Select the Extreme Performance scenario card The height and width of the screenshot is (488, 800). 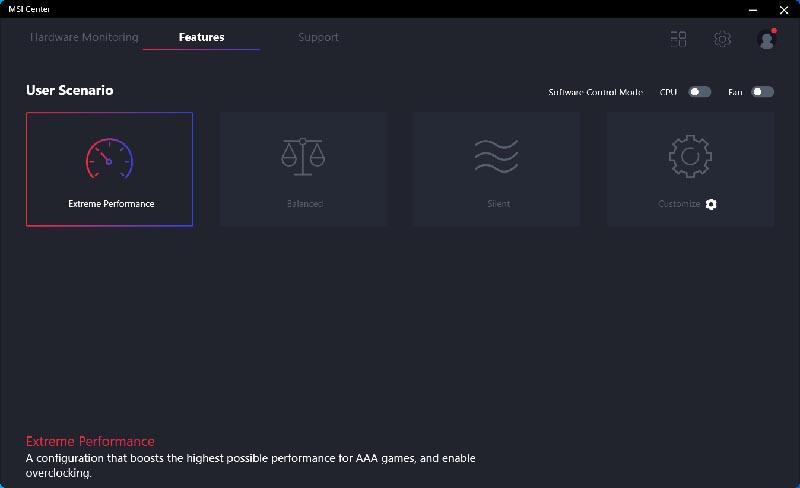(110, 169)
